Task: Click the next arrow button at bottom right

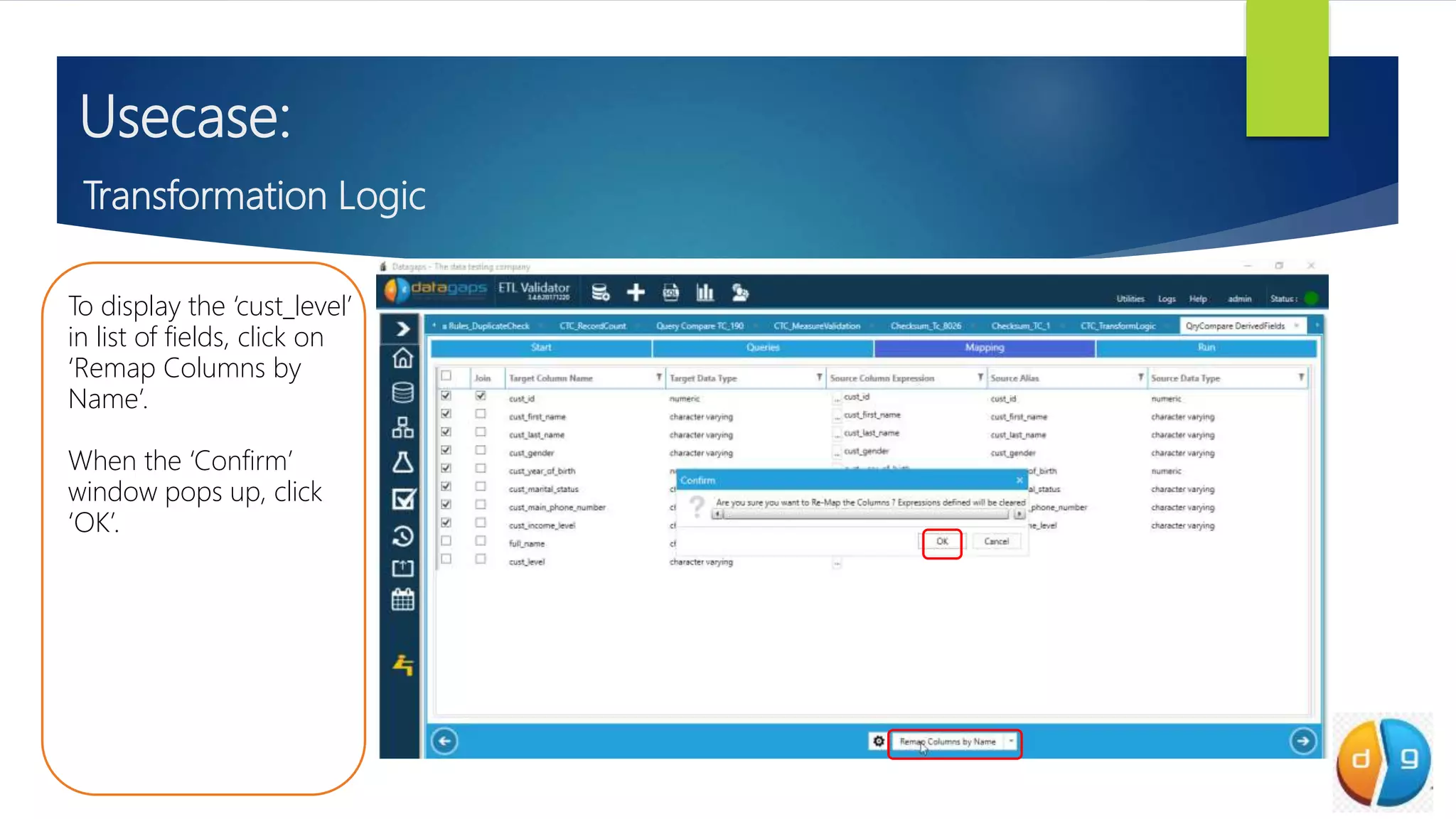Action: 1302,741
